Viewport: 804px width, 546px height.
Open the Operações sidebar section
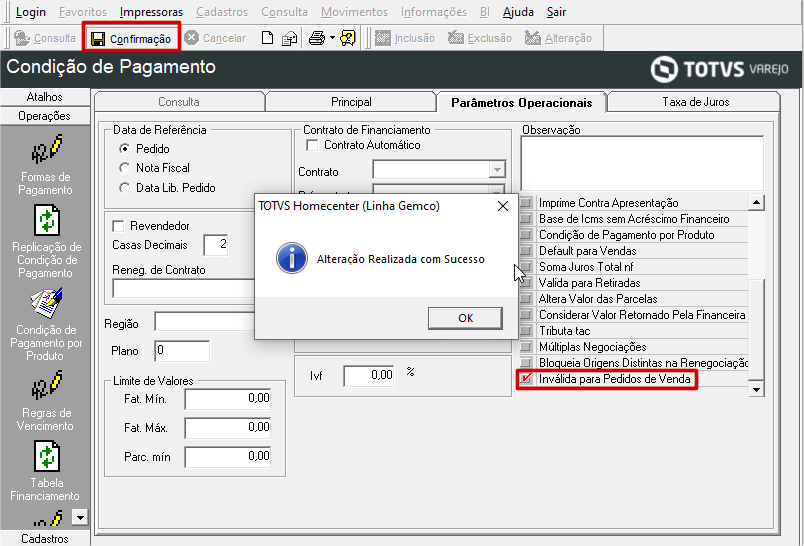pos(45,116)
